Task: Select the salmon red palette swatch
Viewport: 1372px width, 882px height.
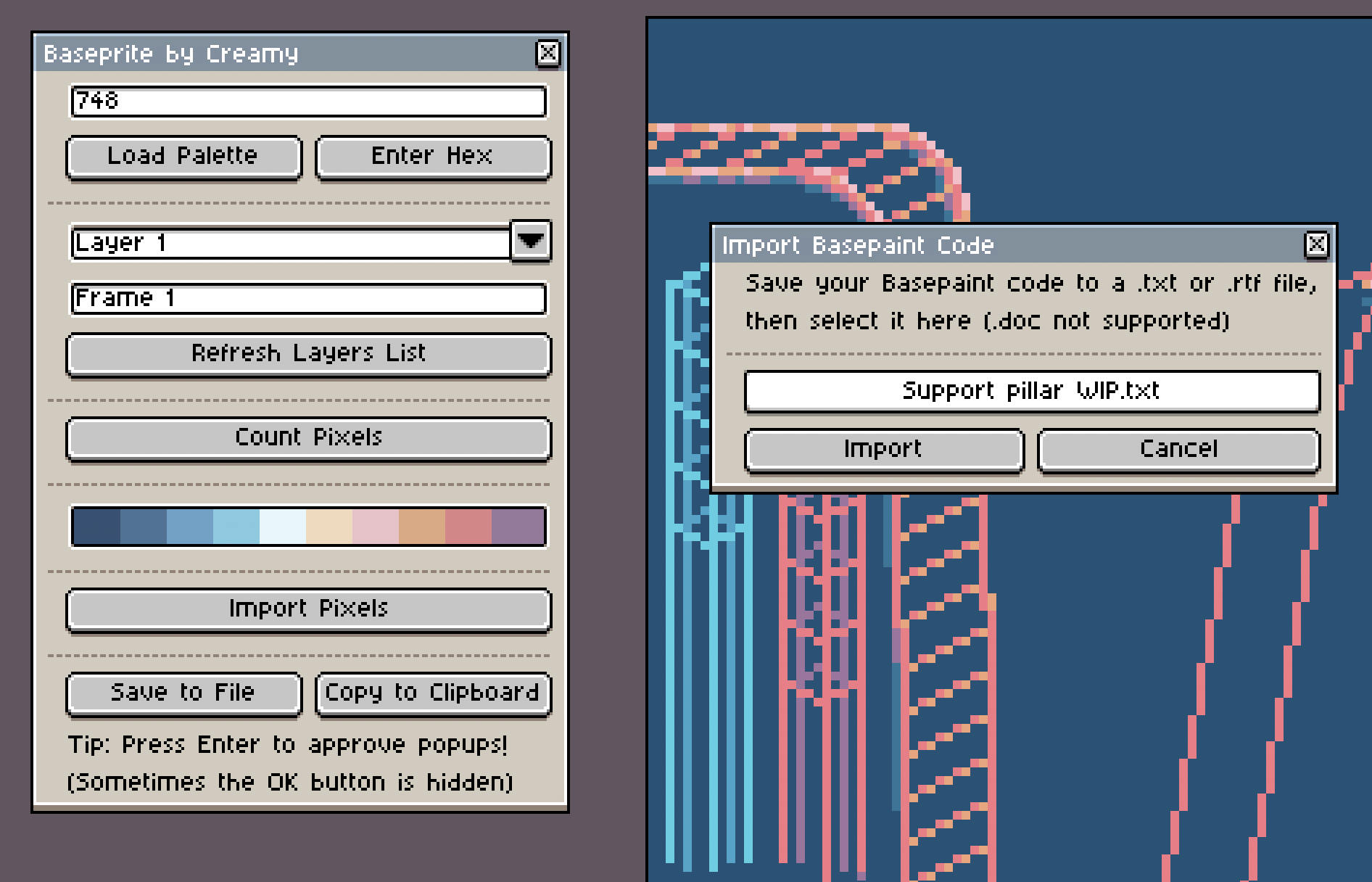Action: coord(468,526)
